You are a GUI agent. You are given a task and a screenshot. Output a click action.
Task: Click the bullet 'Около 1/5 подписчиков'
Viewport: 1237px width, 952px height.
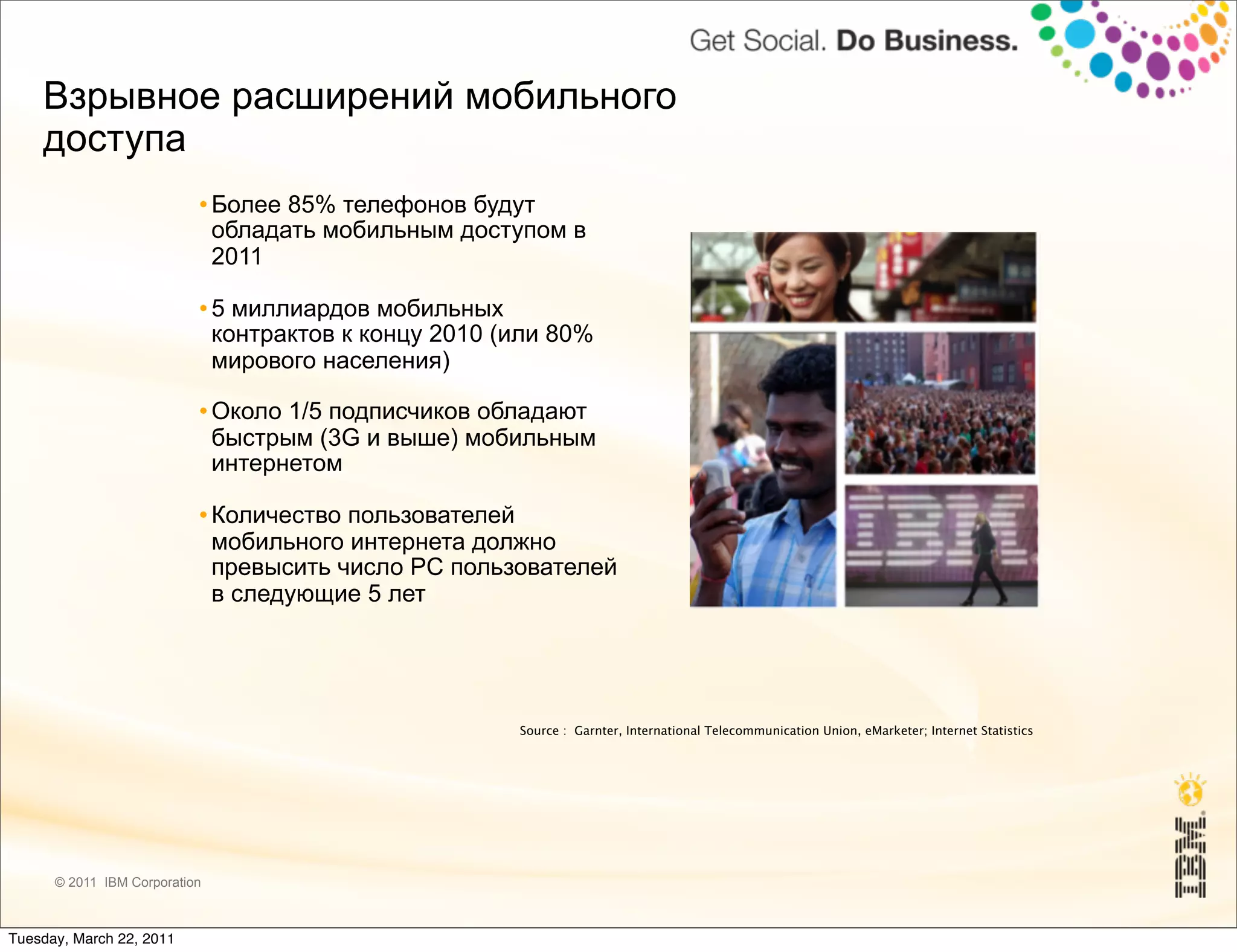(x=397, y=437)
